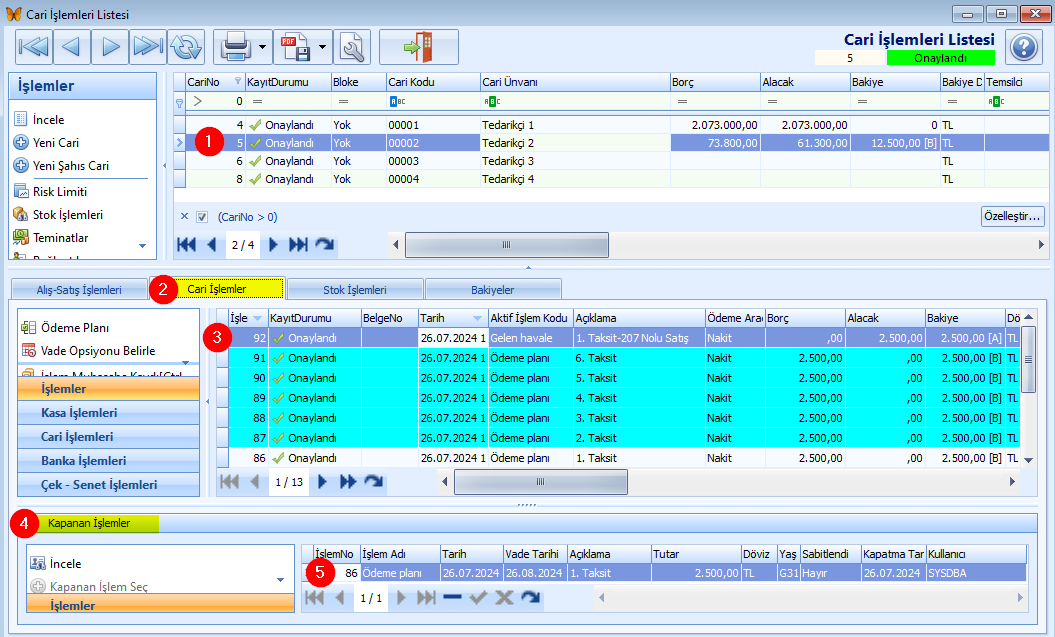Refresh the Kapanan İşlemler navigator
Image resolution: width=1055 pixels, height=637 pixels.
click(x=530, y=597)
